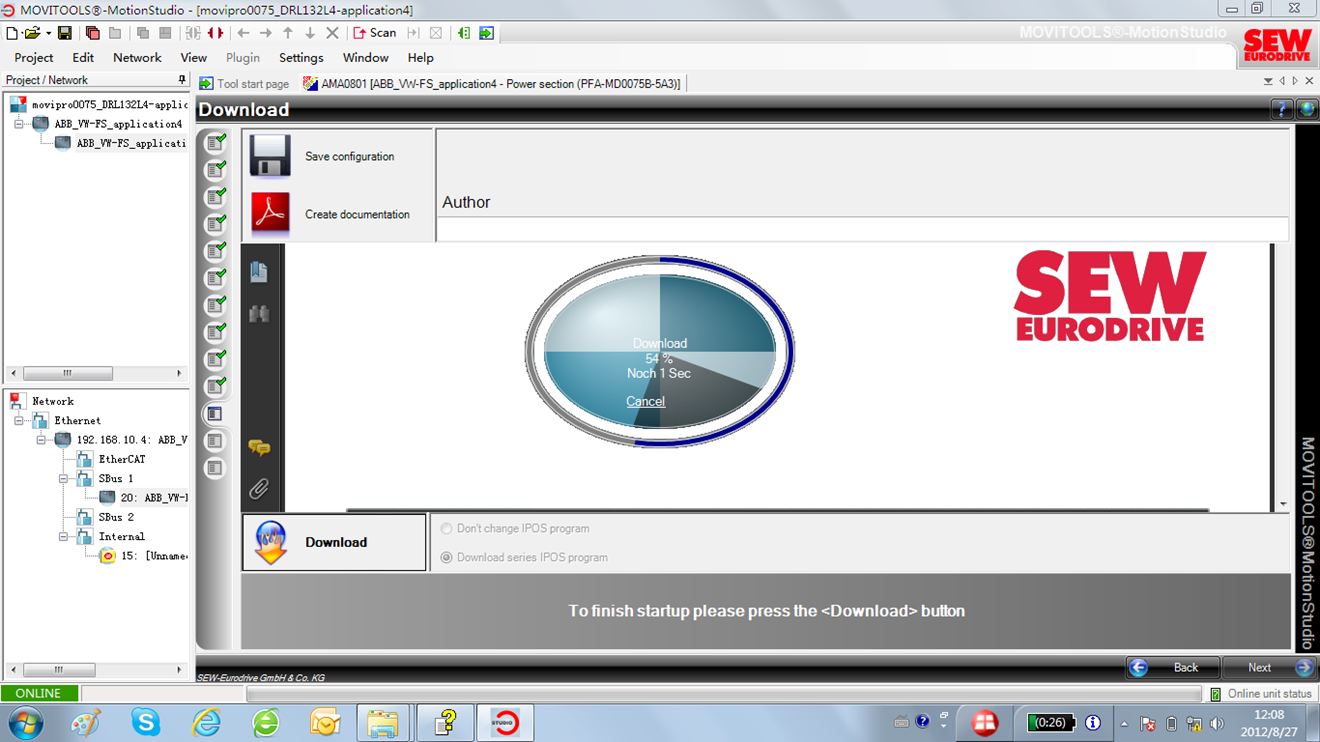Image resolution: width=1320 pixels, height=742 pixels.
Task: Open the Network menu
Action: 137,58
